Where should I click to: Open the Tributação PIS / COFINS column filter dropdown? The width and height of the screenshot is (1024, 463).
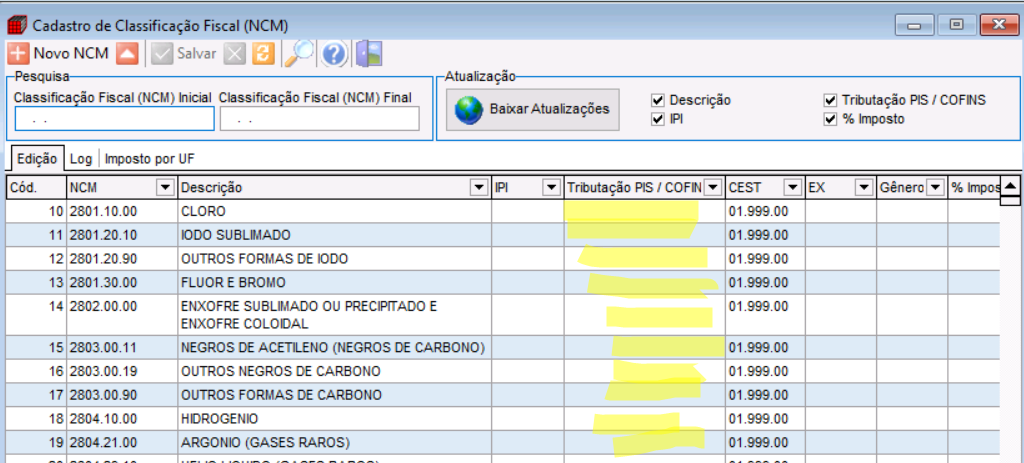click(713, 188)
